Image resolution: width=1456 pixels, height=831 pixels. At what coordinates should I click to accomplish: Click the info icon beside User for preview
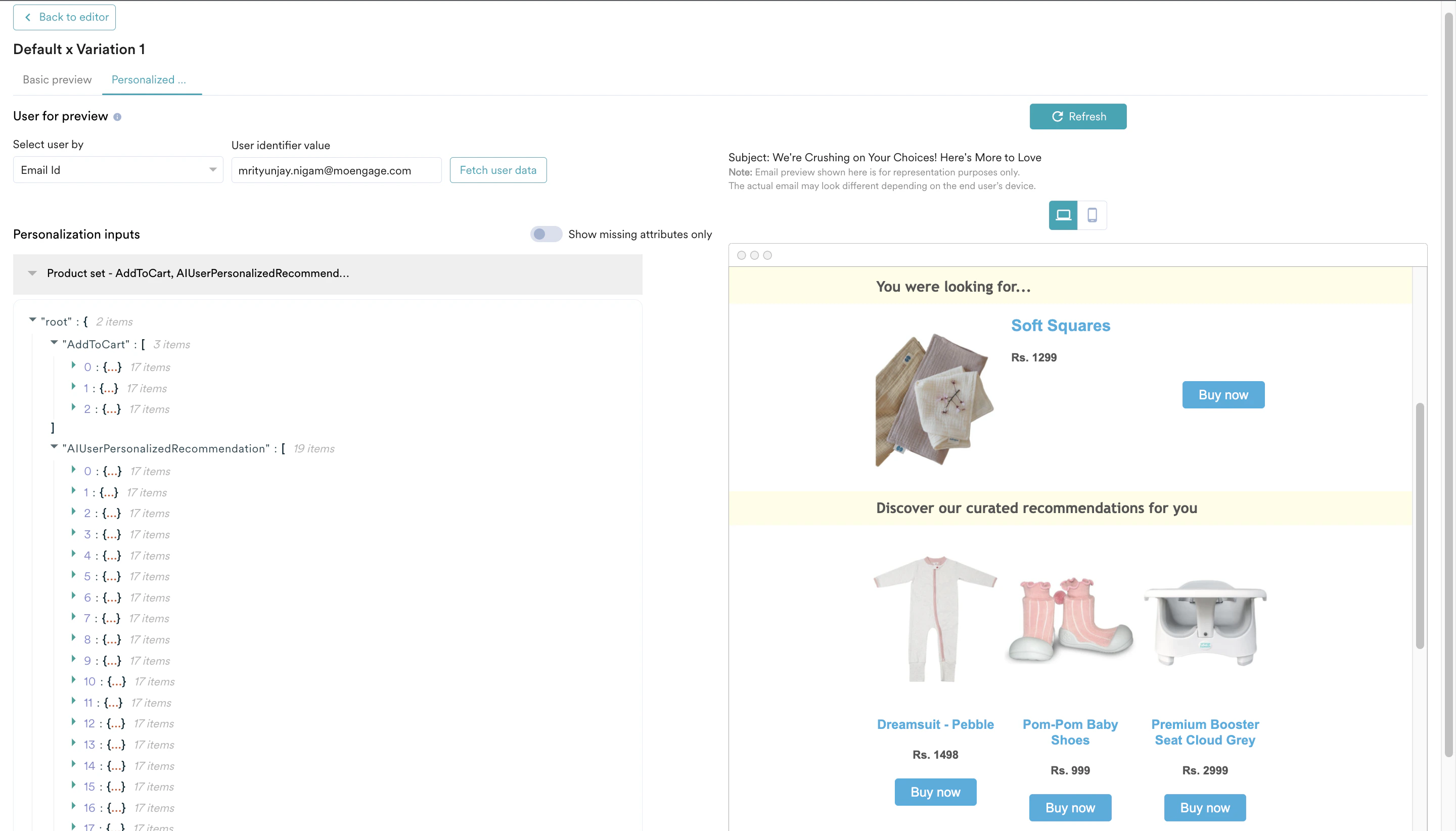pyautogui.click(x=117, y=117)
